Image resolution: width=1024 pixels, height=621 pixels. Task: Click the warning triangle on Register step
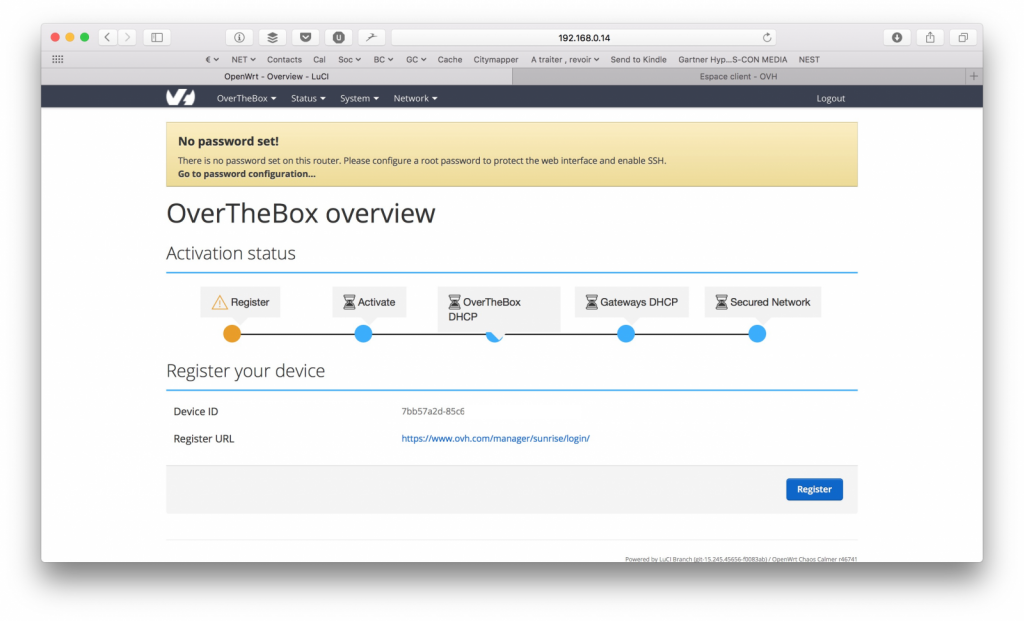coord(219,302)
